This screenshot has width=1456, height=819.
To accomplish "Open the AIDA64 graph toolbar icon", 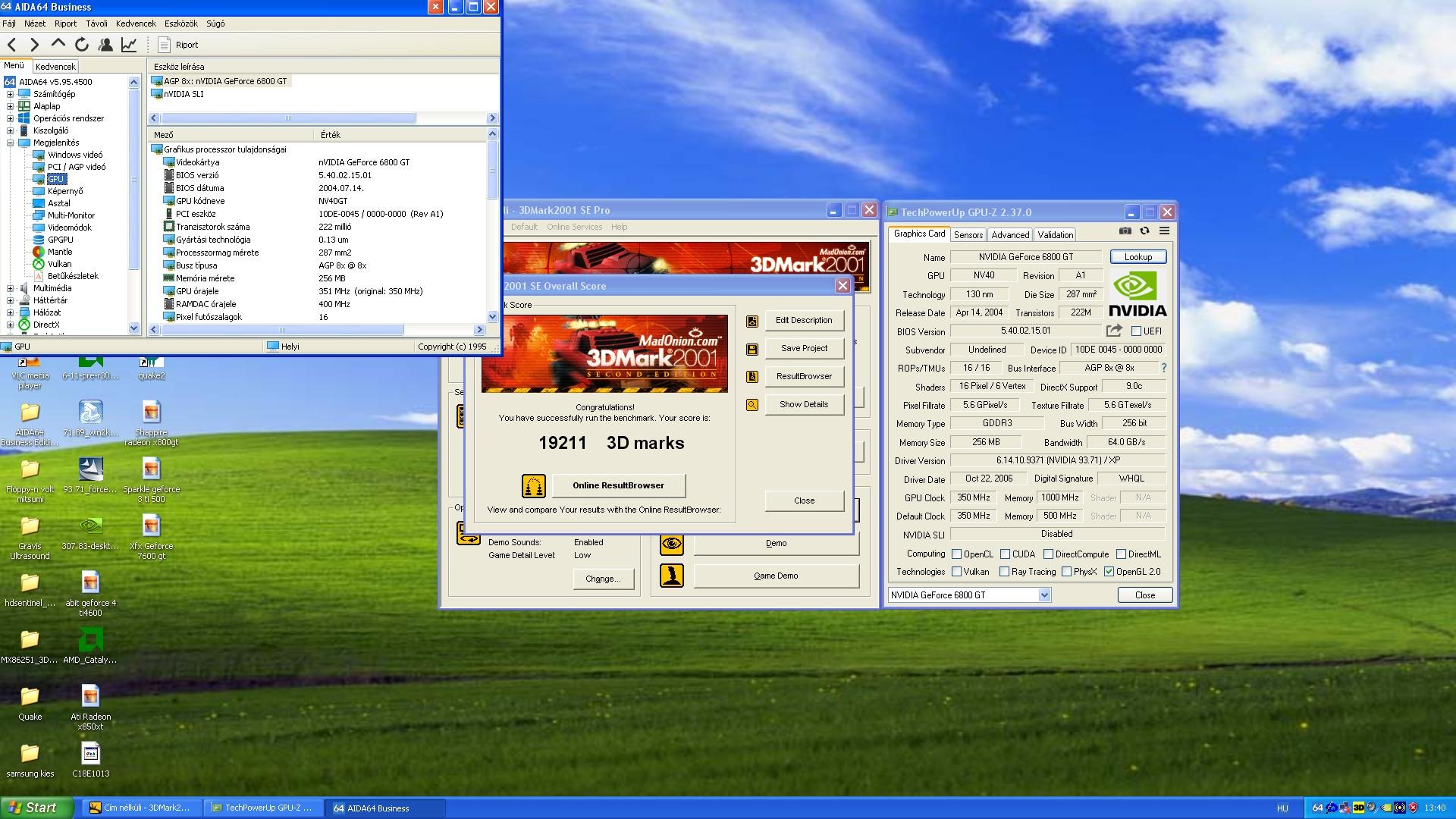I will coord(129,45).
